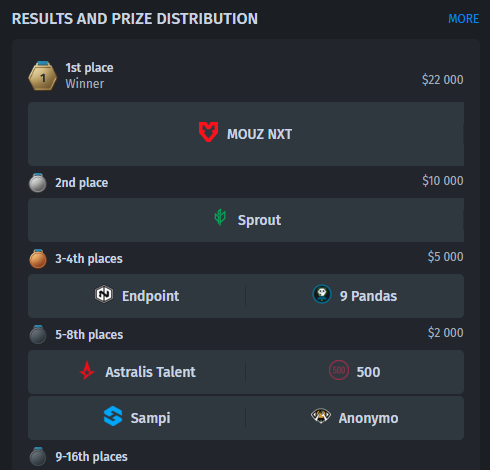Image resolution: width=490 pixels, height=470 pixels.
Task: Click the Astralis Talent red star logo
Action: [x=87, y=370]
